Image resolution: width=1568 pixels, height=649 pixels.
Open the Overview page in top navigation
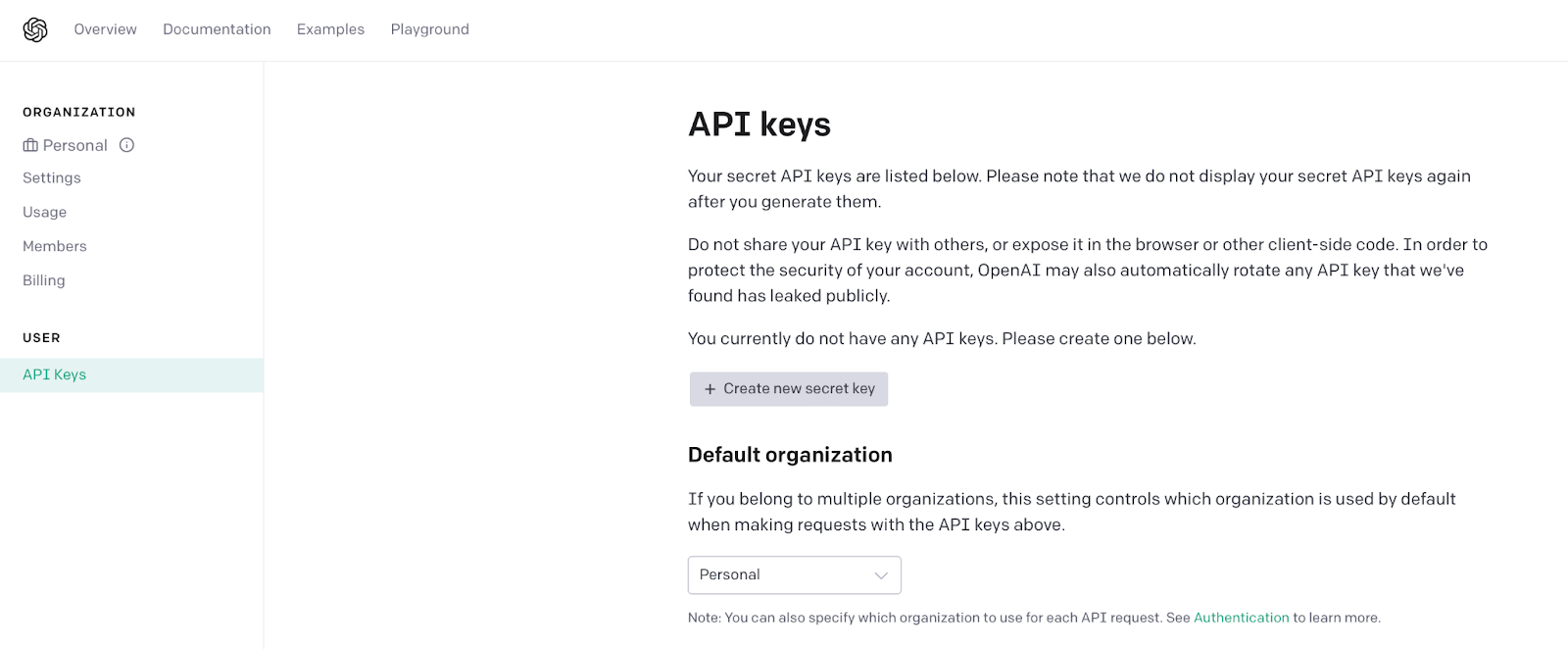[106, 29]
